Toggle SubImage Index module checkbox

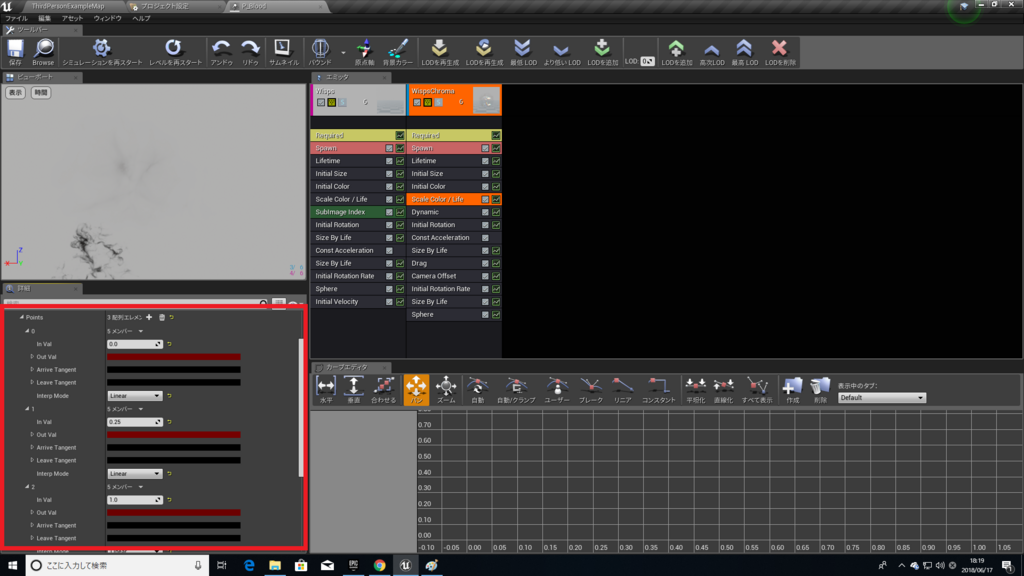tap(389, 212)
